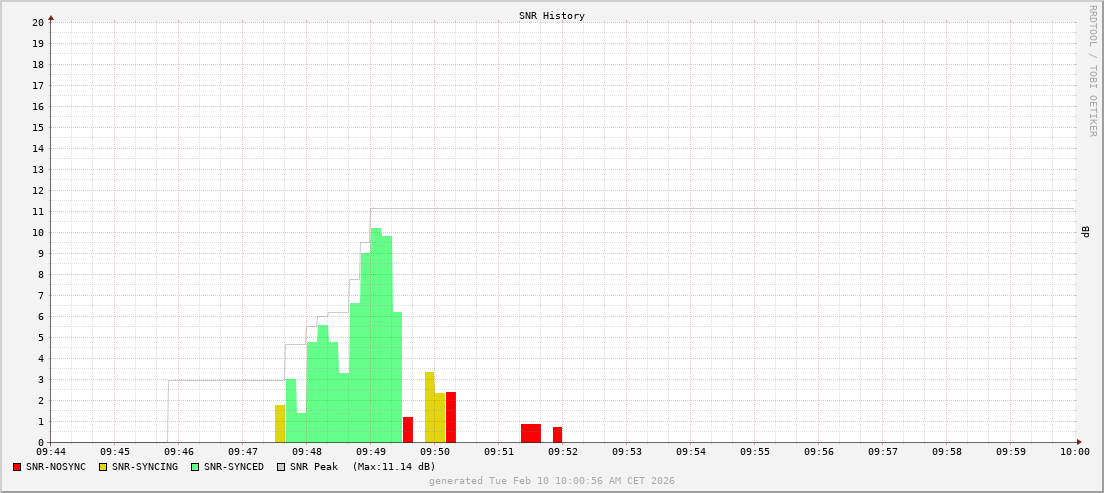This screenshot has width=1104, height=493.
Task: Click the wide red bar after 09:51
Action: click(x=530, y=433)
